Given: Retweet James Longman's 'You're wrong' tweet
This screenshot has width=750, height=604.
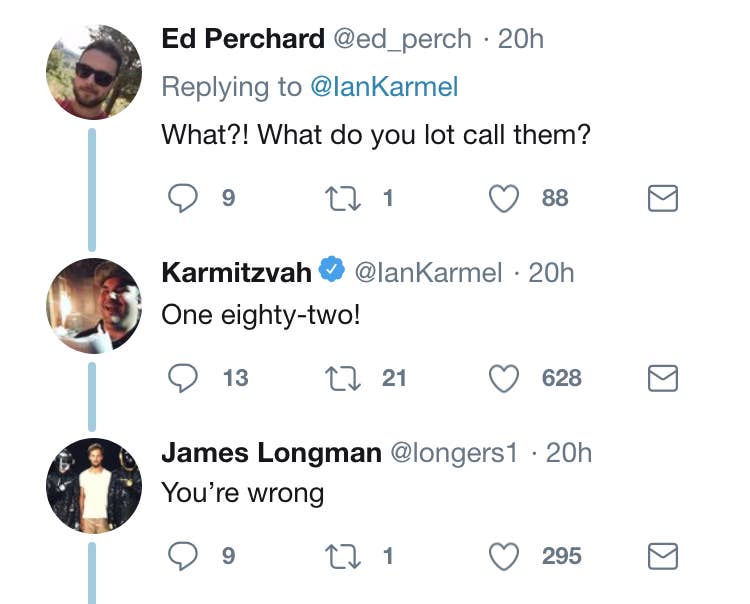Looking at the screenshot, I should (344, 556).
